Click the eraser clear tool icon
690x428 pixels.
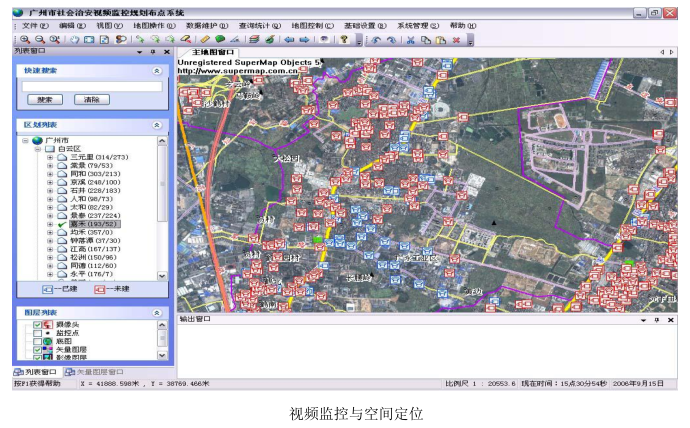[186, 40]
